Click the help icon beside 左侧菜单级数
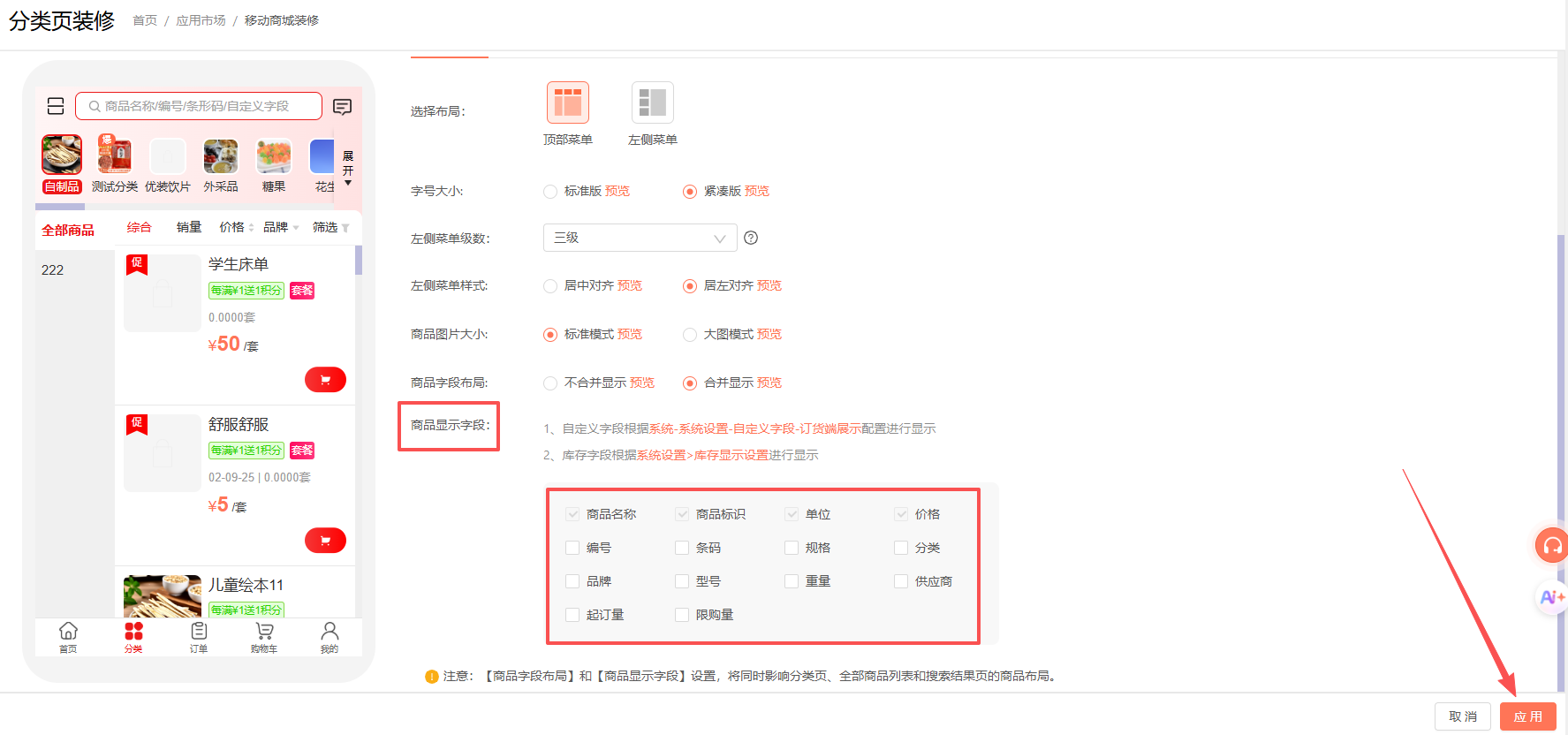Viewport: 1568px width, 735px height. pos(751,238)
